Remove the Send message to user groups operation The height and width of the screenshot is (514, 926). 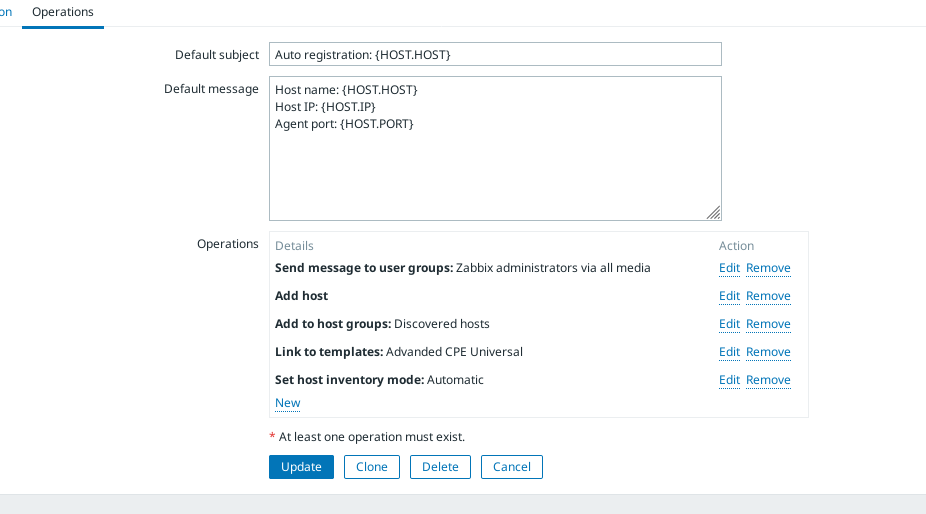click(x=768, y=268)
